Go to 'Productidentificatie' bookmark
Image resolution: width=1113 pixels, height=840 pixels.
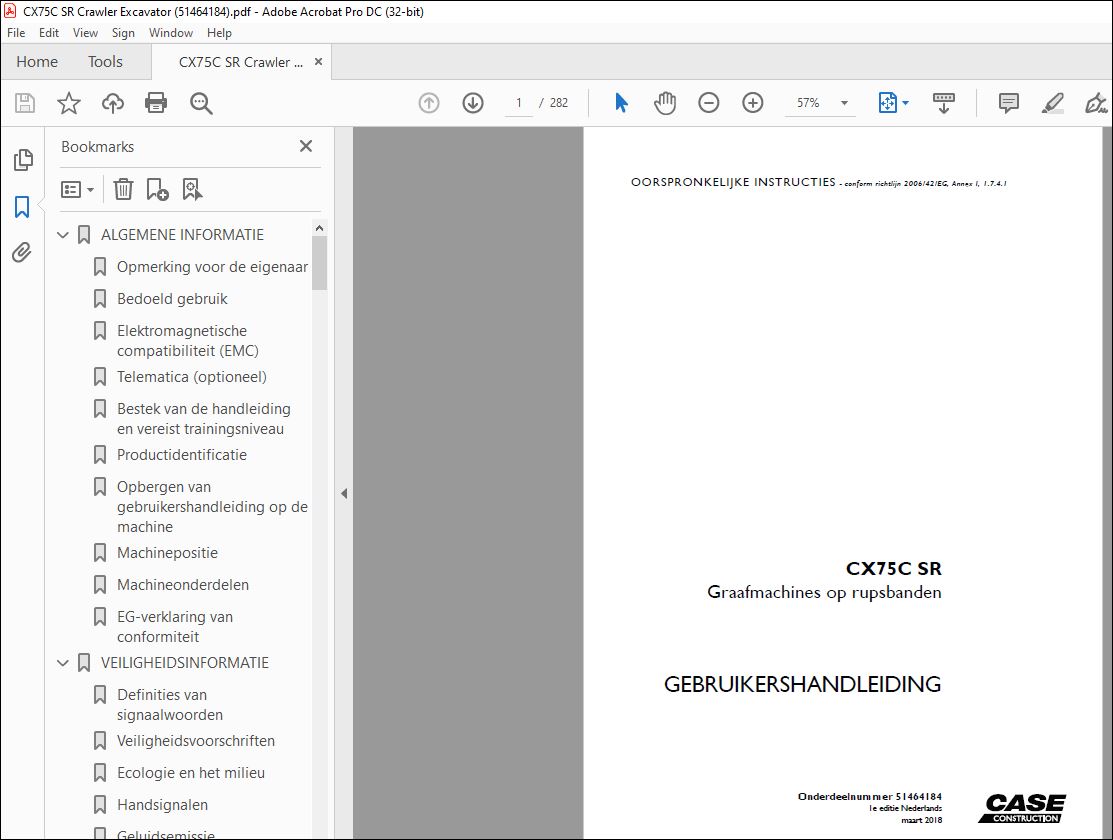coord(182,455)
